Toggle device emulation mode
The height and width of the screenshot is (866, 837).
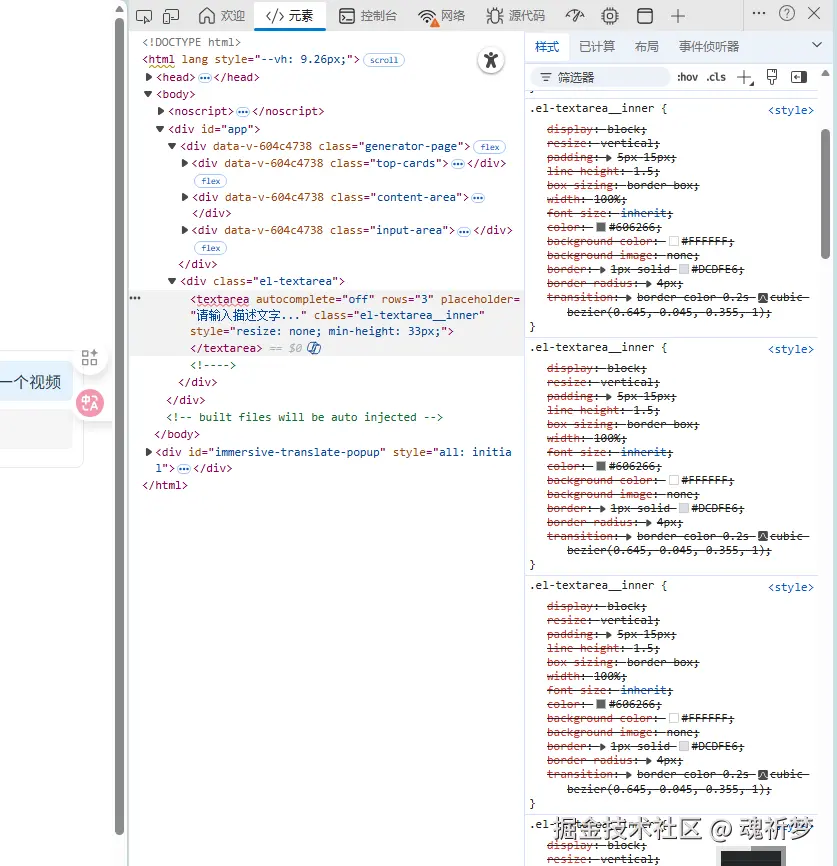click(x=171, y=16)
